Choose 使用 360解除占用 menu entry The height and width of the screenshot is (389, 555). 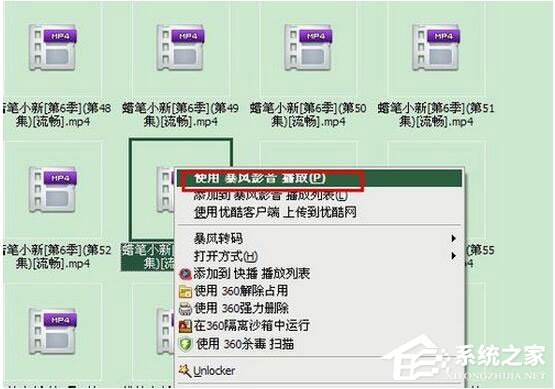pos(319,291)
